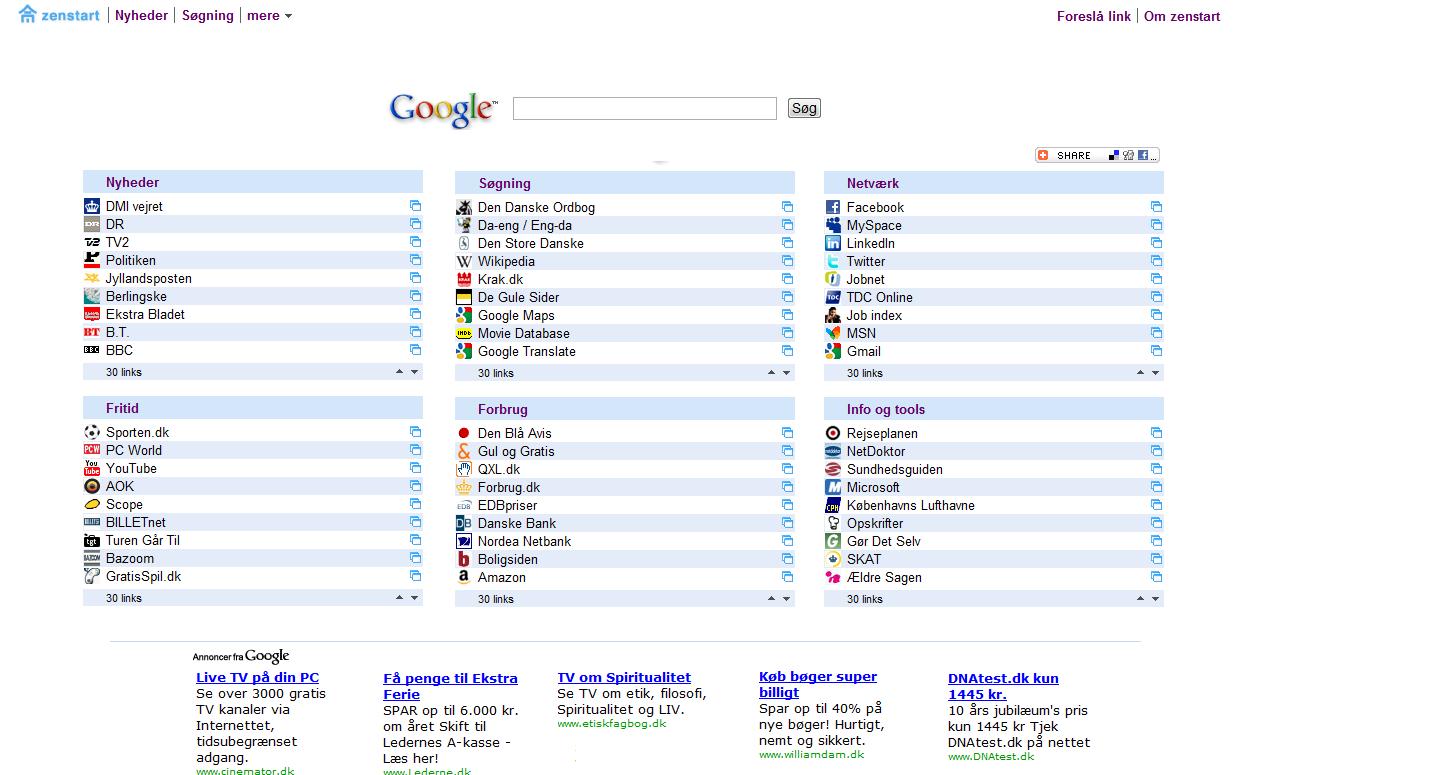Collapse Info og tools list up arrow
The width and height of the screenshot is (1438, 775).
point(1140,598)
